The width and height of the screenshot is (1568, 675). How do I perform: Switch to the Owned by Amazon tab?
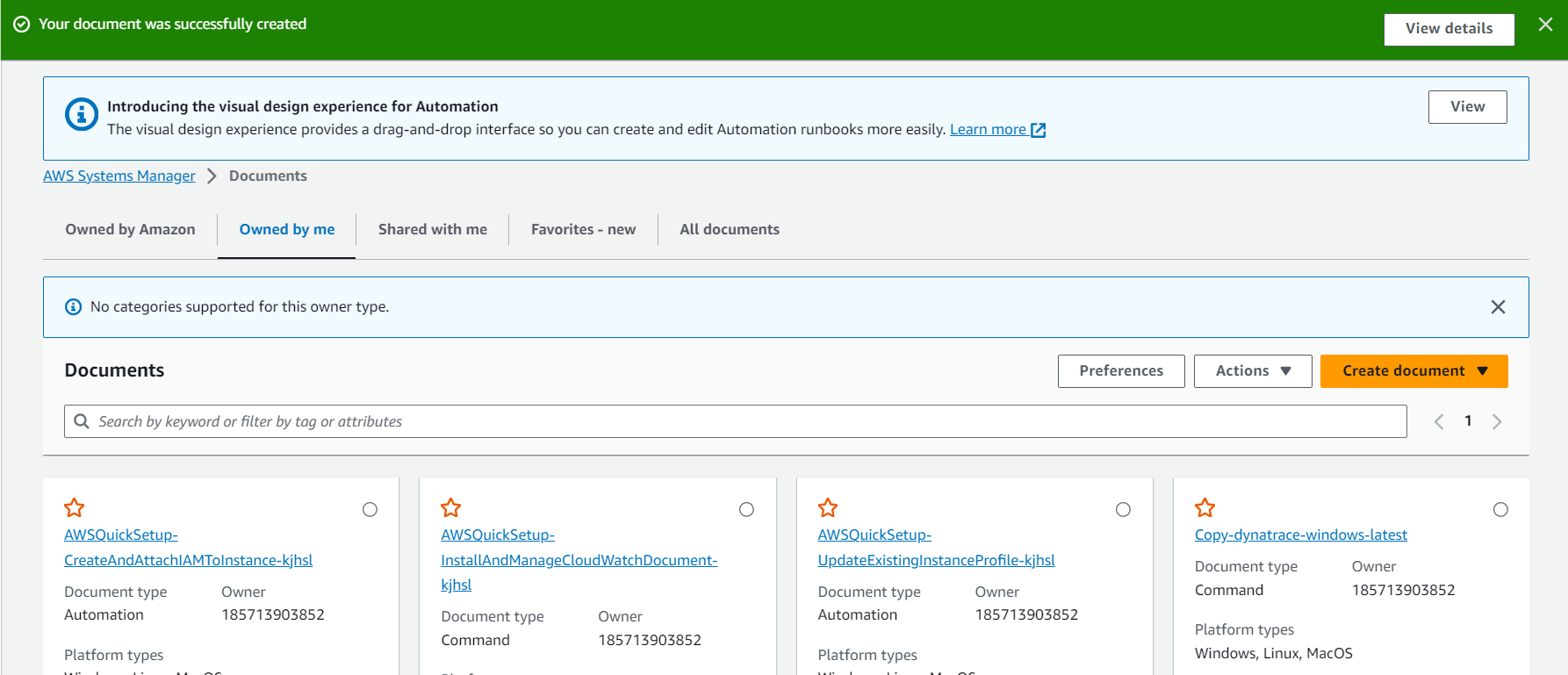click(130, 229)
